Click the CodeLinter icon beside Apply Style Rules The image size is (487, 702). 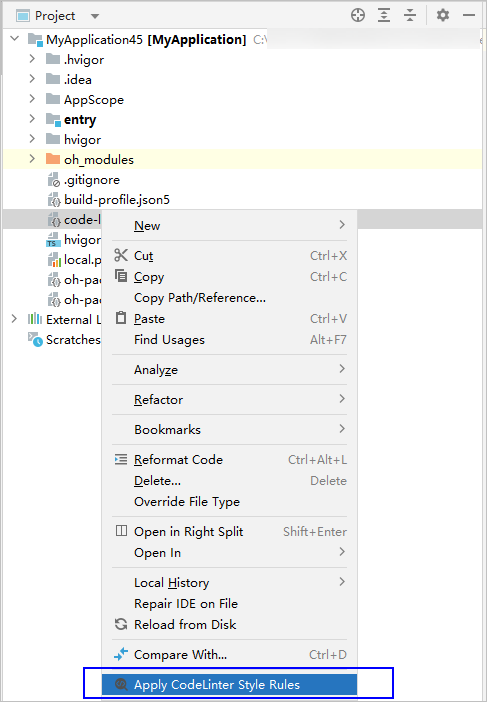121,684
